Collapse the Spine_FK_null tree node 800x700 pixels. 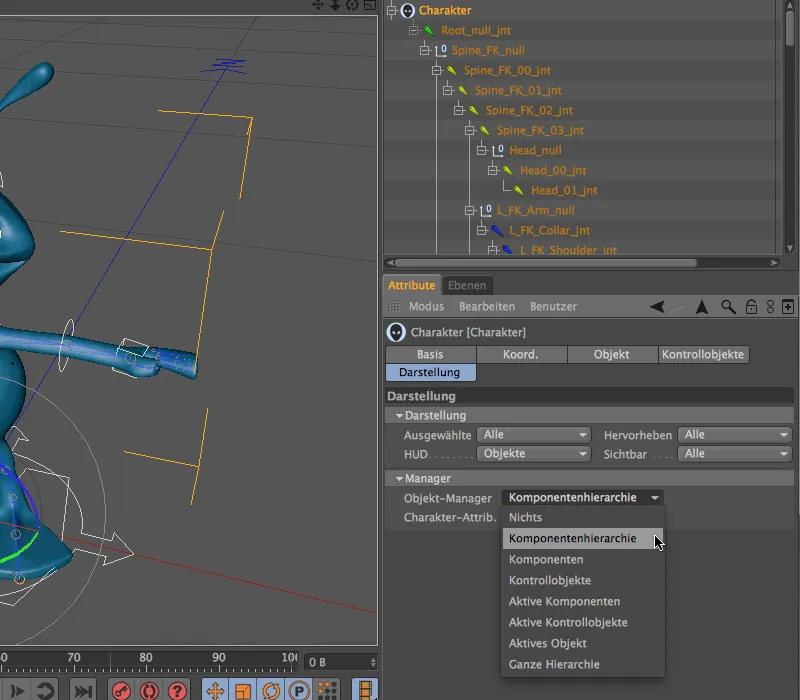[x=425, y=50]
